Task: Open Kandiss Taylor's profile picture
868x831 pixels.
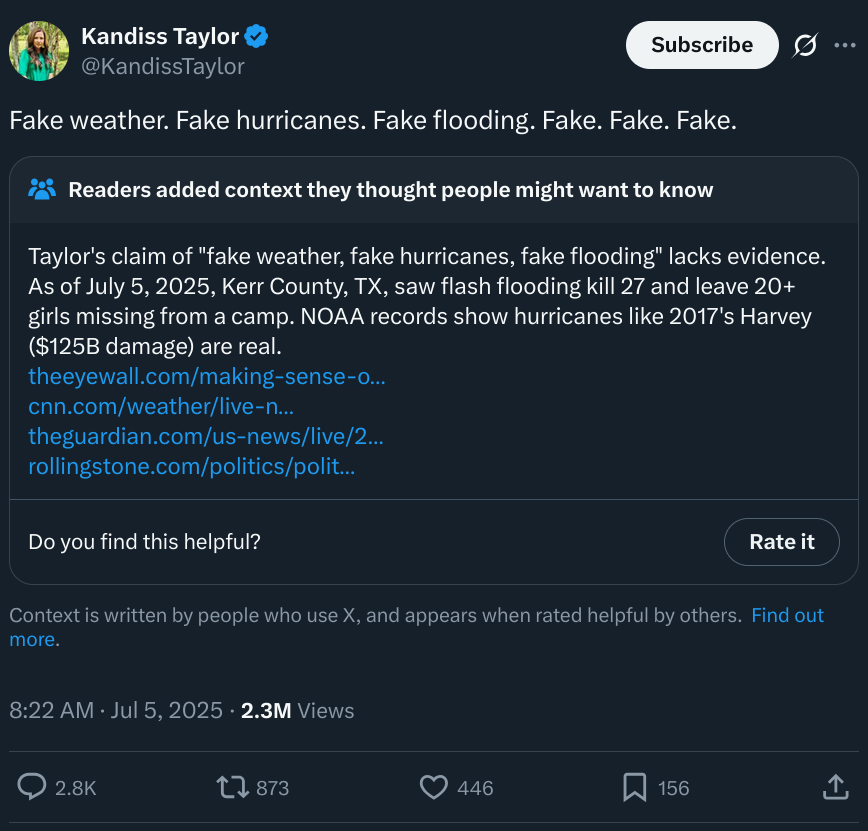Action: pos(39,51)
